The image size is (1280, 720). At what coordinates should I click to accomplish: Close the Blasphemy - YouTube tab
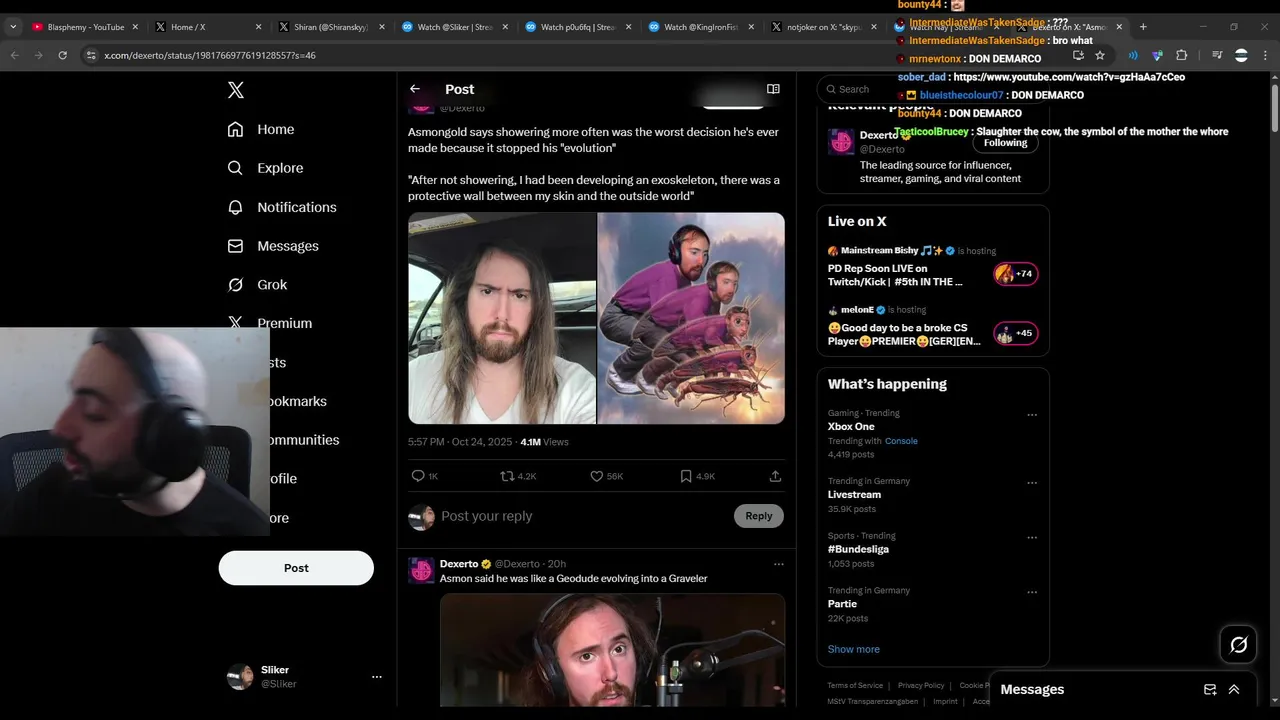(x=135, y=27)
